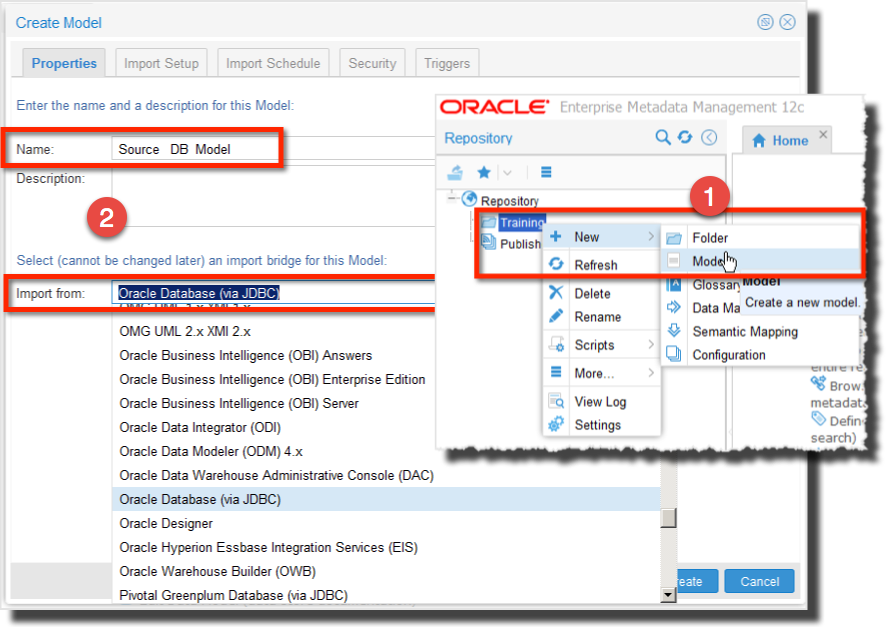Open the Security tab

click(x=372, y=63)
